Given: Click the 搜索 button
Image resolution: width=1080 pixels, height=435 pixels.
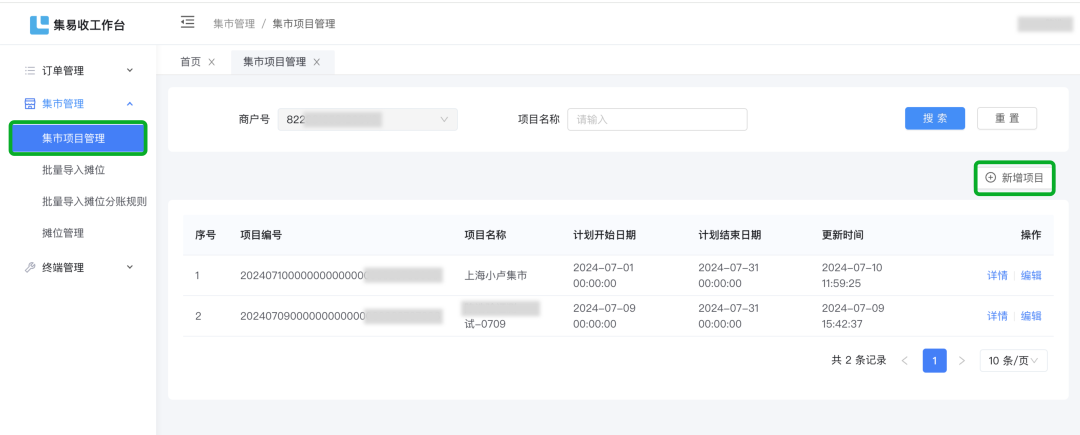Looking at the screenshot, I should [935, 118].
